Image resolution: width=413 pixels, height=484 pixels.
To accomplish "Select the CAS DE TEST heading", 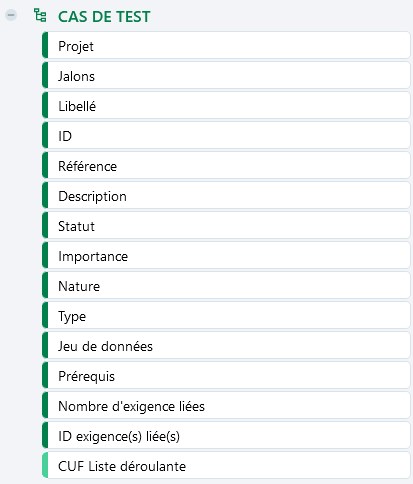I will (x=104, y=17).
